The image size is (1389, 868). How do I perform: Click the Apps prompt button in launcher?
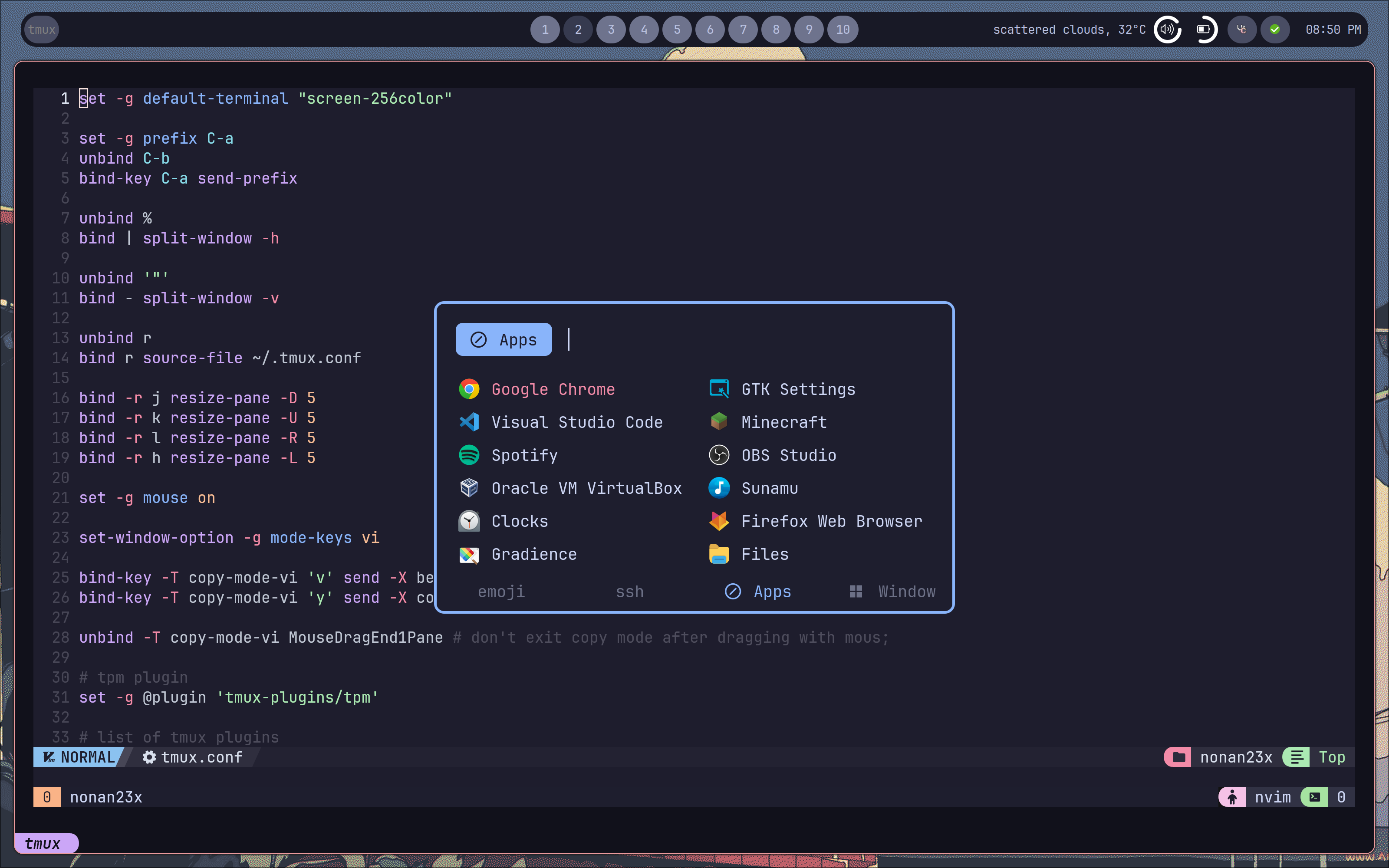504,339
